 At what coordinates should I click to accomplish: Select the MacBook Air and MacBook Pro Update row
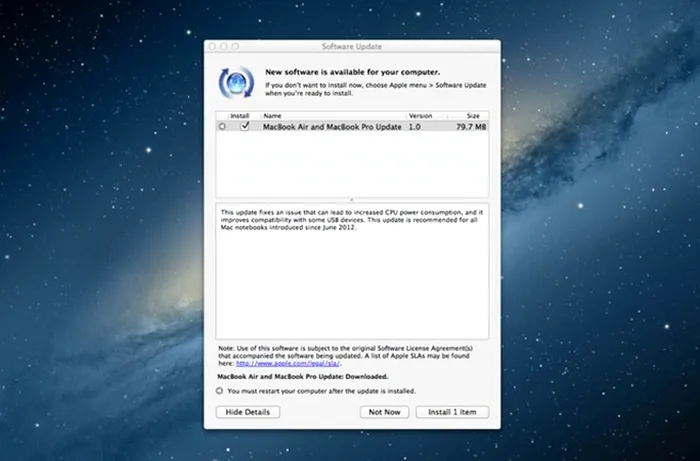[352, 127]
